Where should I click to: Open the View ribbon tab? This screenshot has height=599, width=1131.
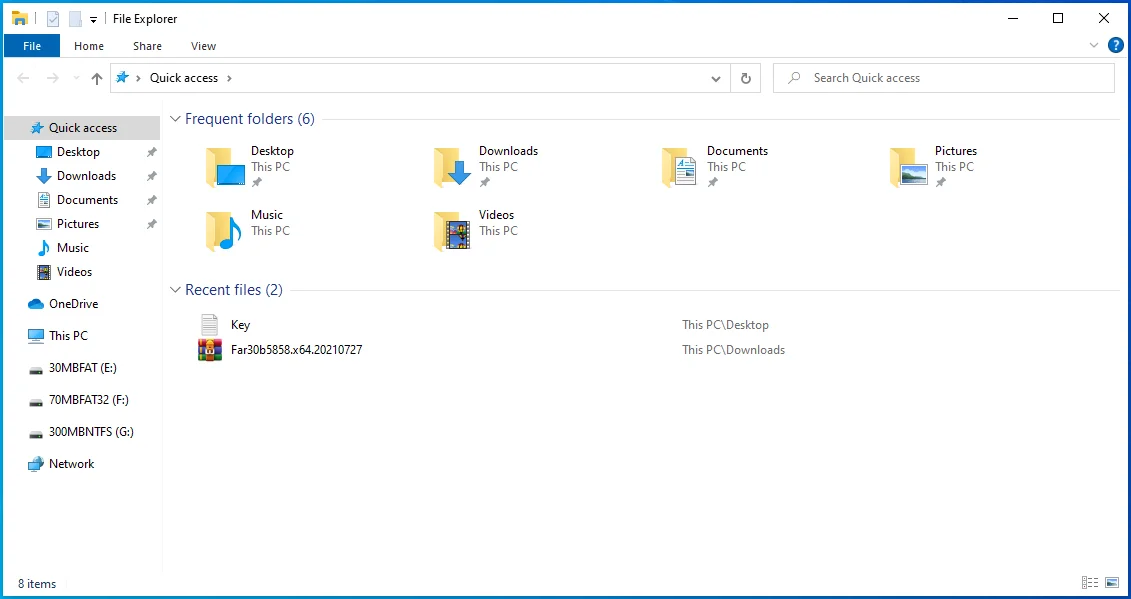click(x=203, y=45)
